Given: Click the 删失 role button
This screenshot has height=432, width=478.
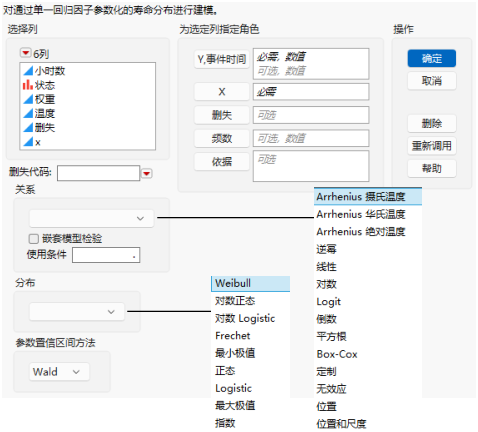Looking at the screenshot, I should point(222,115).
